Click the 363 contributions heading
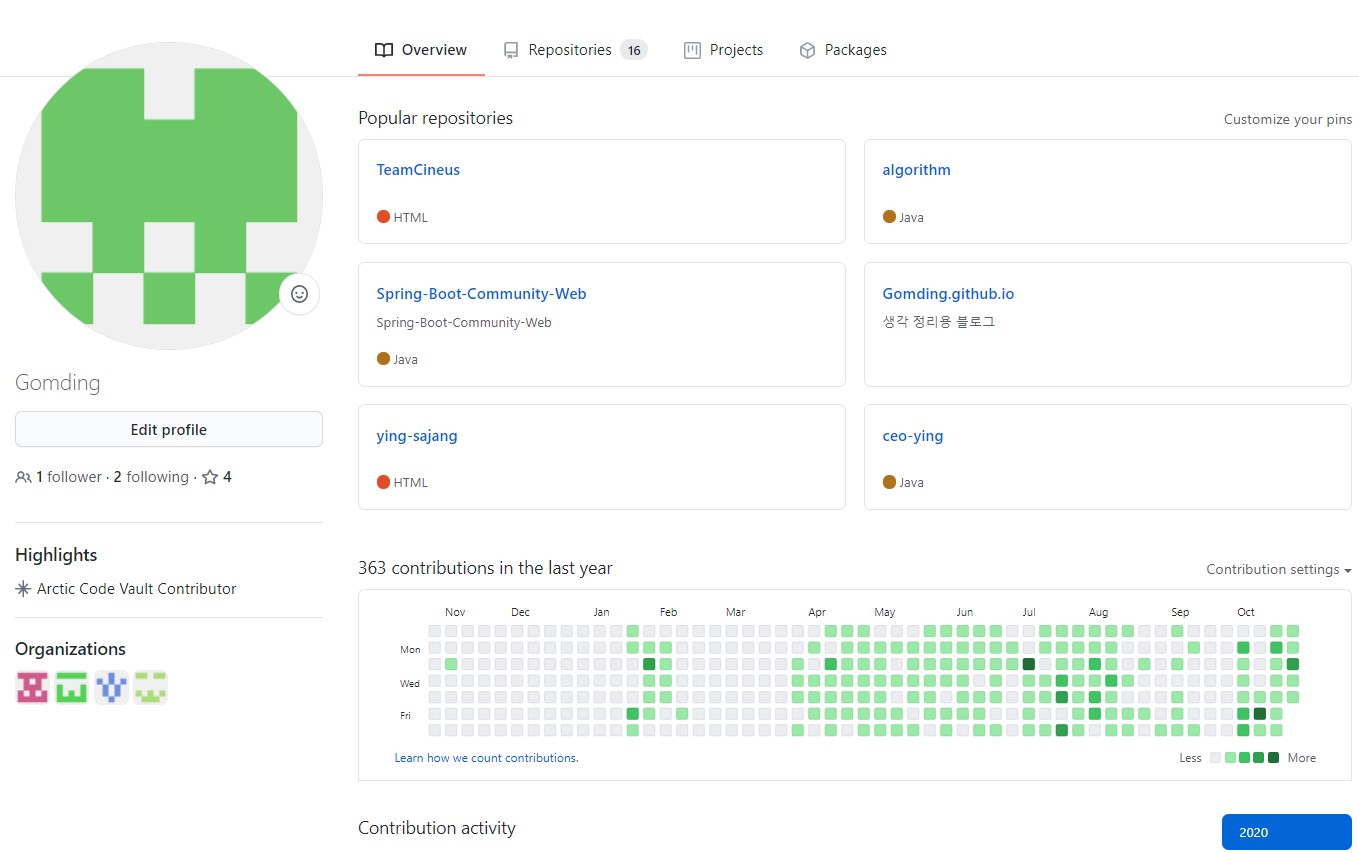The width and height of the screenshot is (1359, 853). coord(485,568)
